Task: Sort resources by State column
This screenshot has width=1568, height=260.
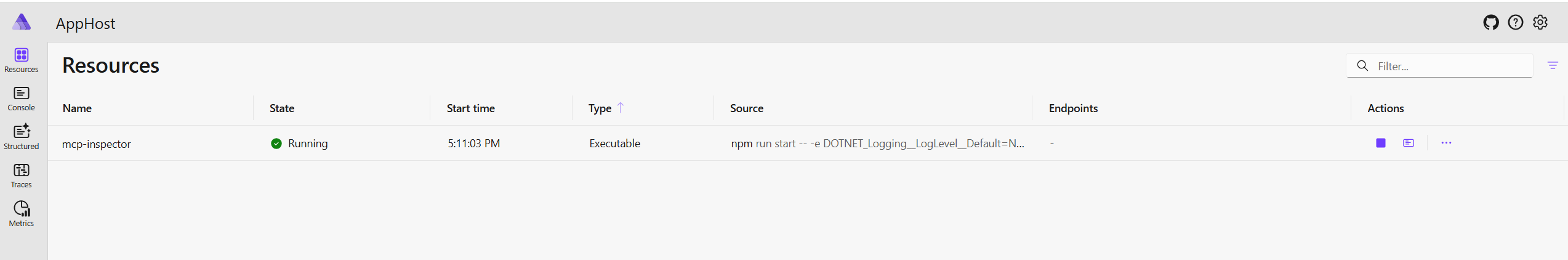Action: point(281,108)
